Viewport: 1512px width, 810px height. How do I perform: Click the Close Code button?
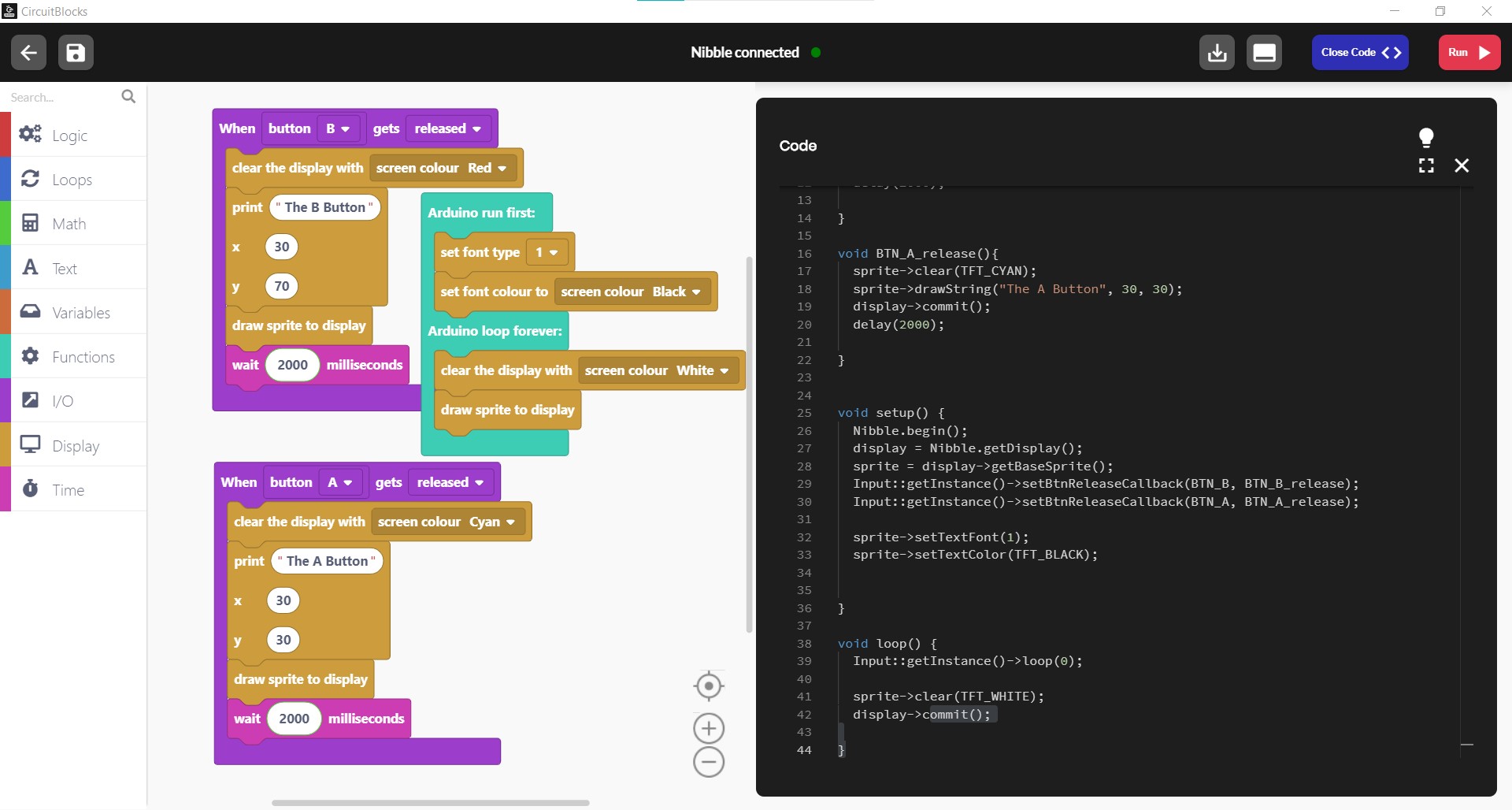[x=1360, y=53]
